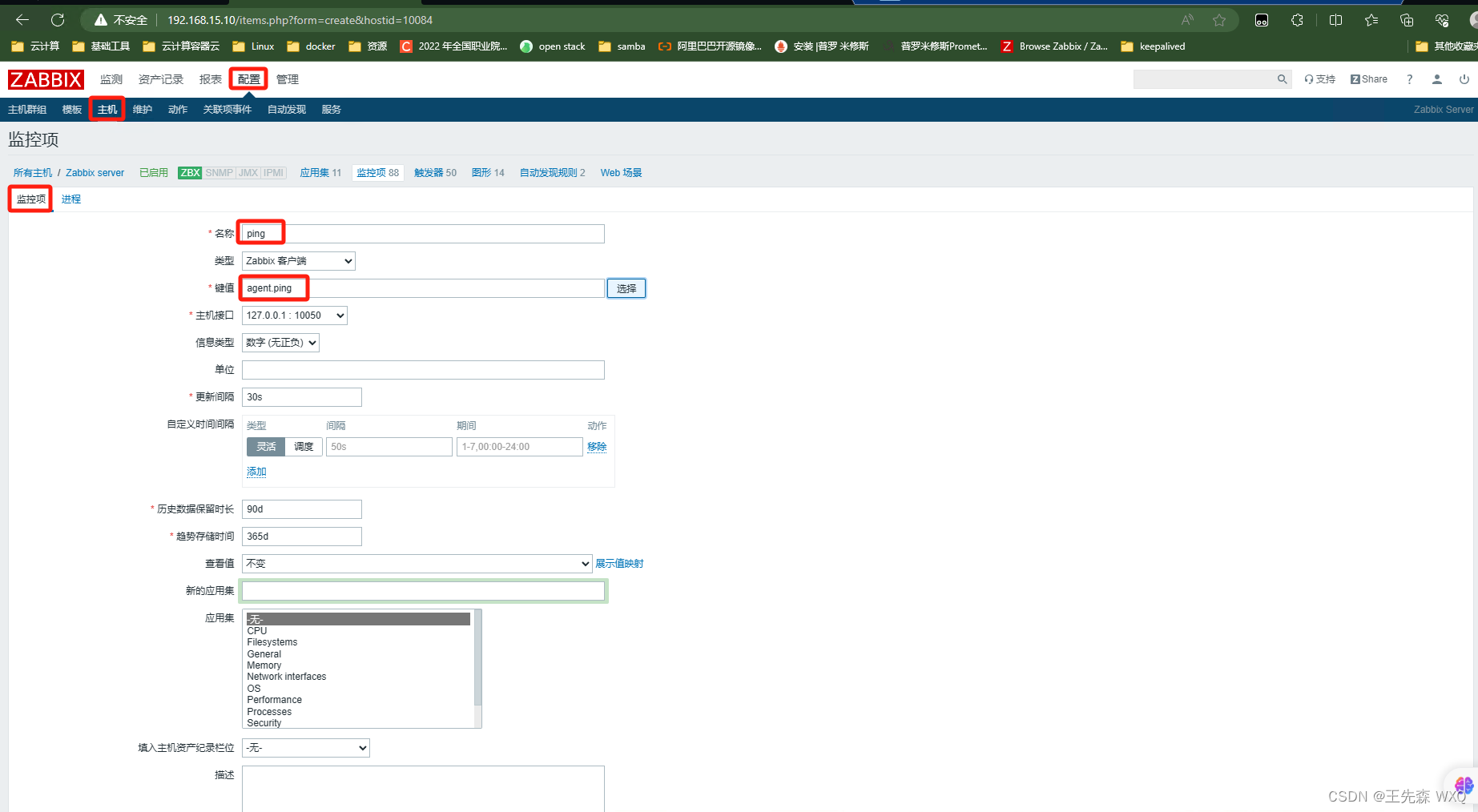Click the bookmark star icon in address bar
The width and height of the screenshot is (1478, 812).
(x=1219, y=20)
